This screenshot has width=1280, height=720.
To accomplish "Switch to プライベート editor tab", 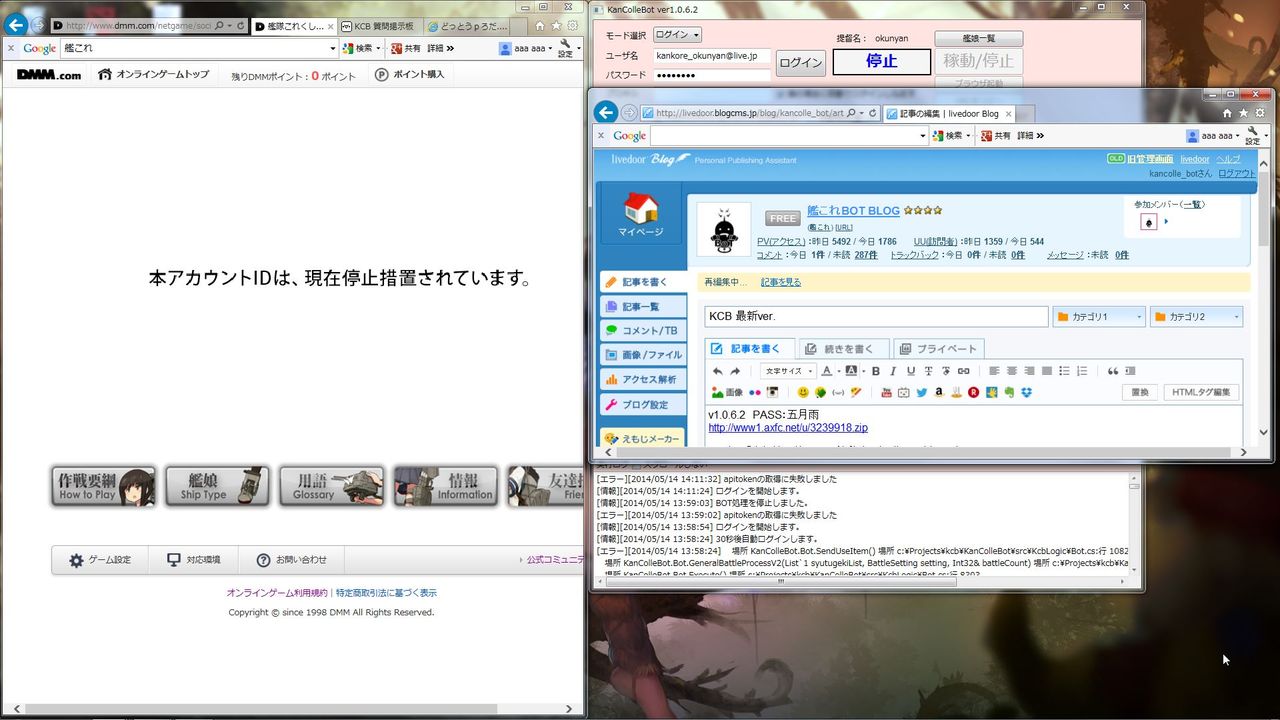I will [938, 349].
